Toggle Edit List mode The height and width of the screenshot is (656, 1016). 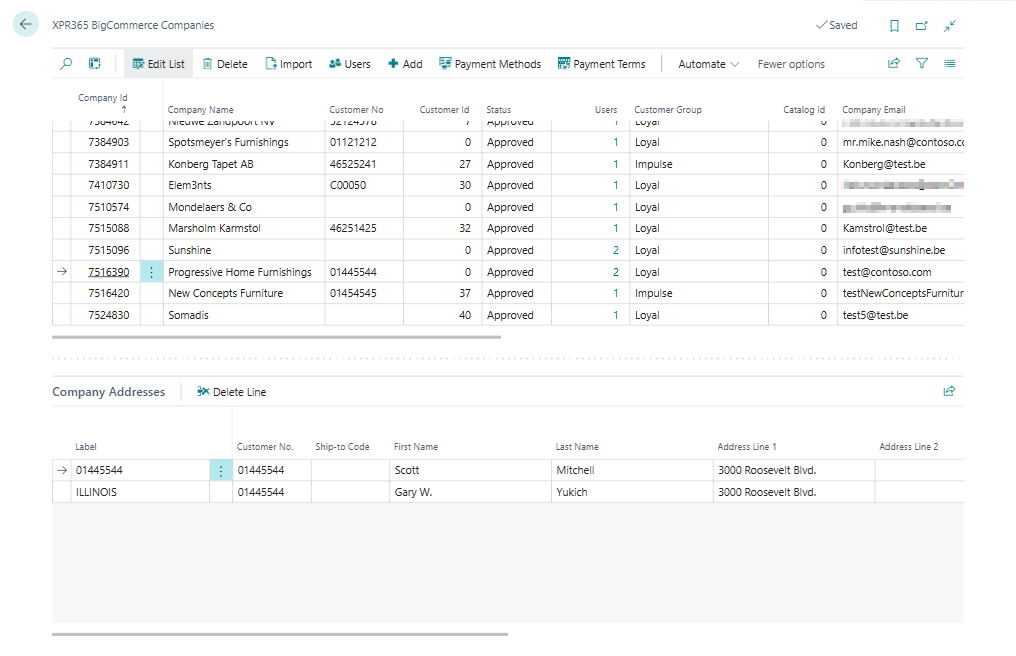pyautogui.click(x=159, y=64)
